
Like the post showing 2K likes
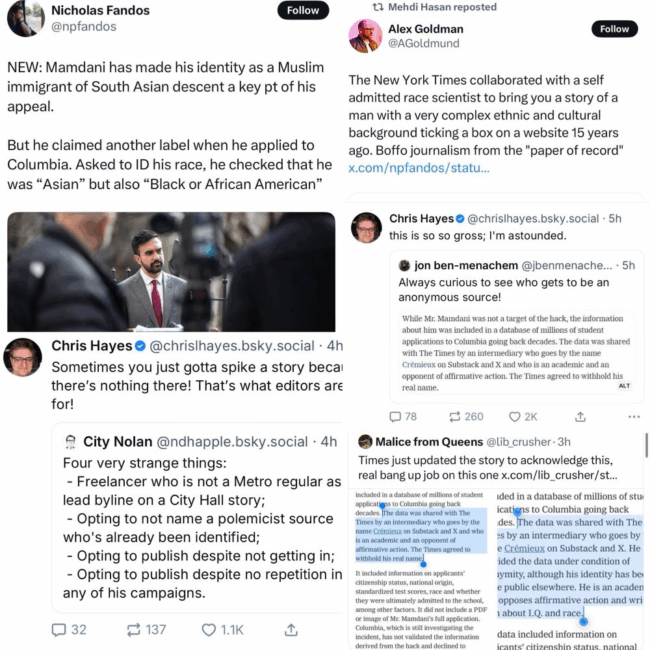(x=514, y=417)
